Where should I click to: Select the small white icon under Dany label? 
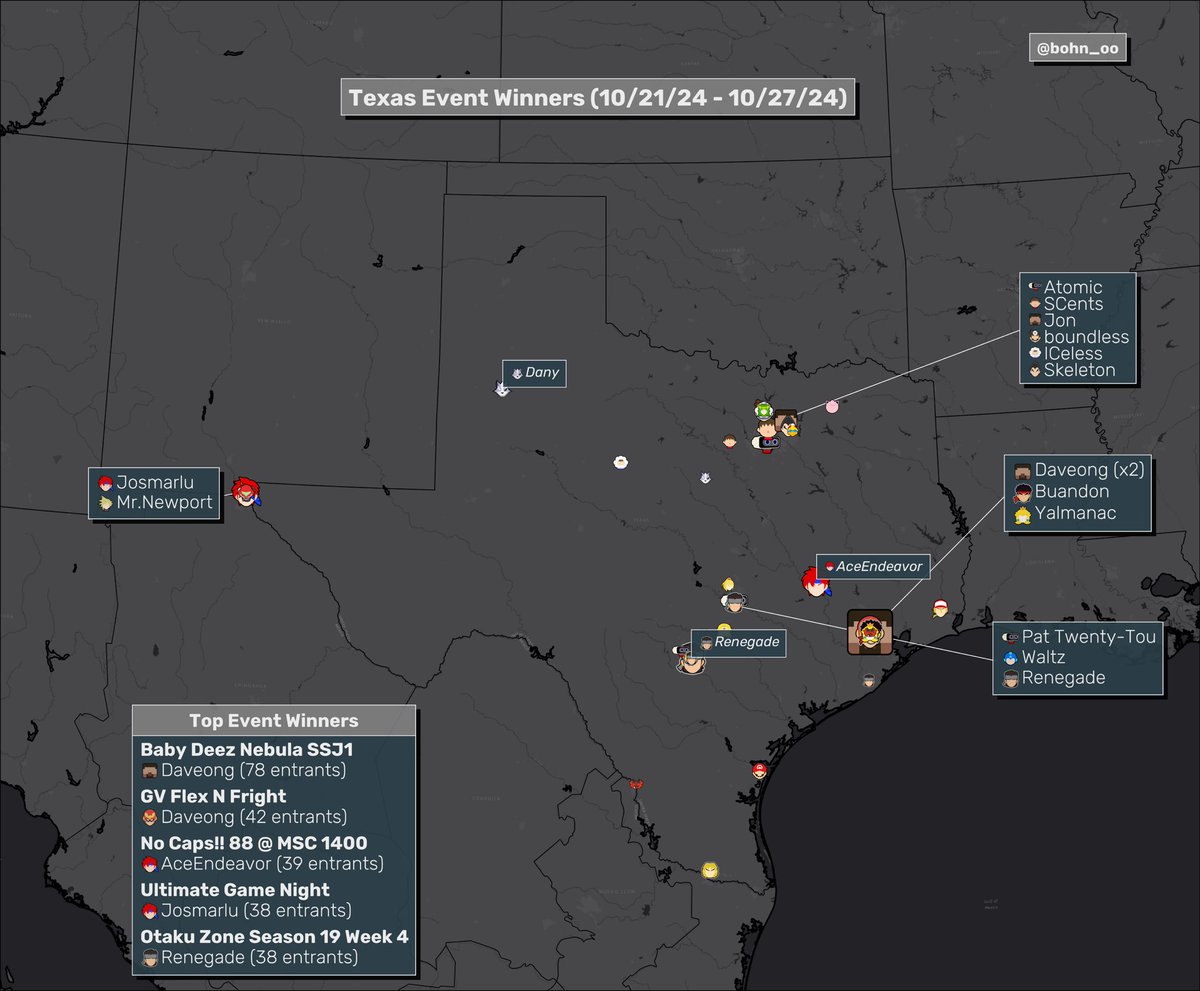(502, 387)
